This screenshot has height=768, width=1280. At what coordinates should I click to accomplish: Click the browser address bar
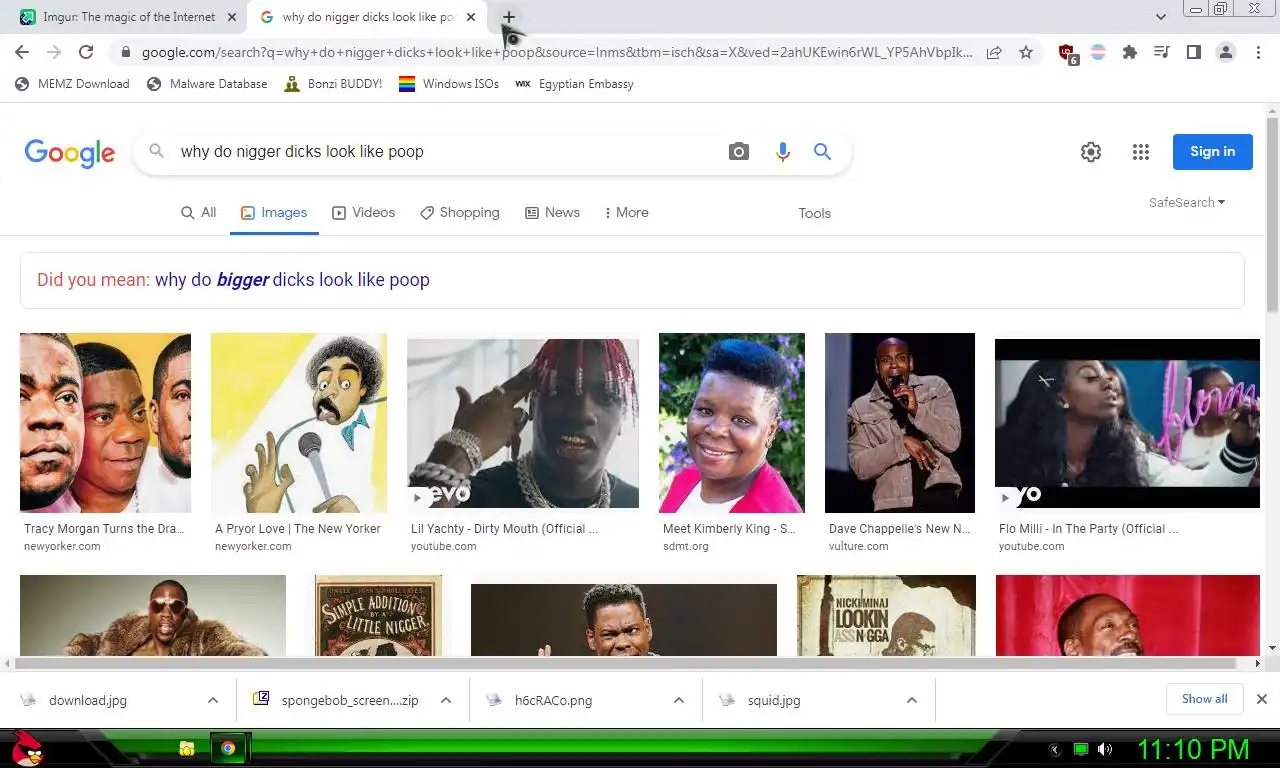point(557,52)
